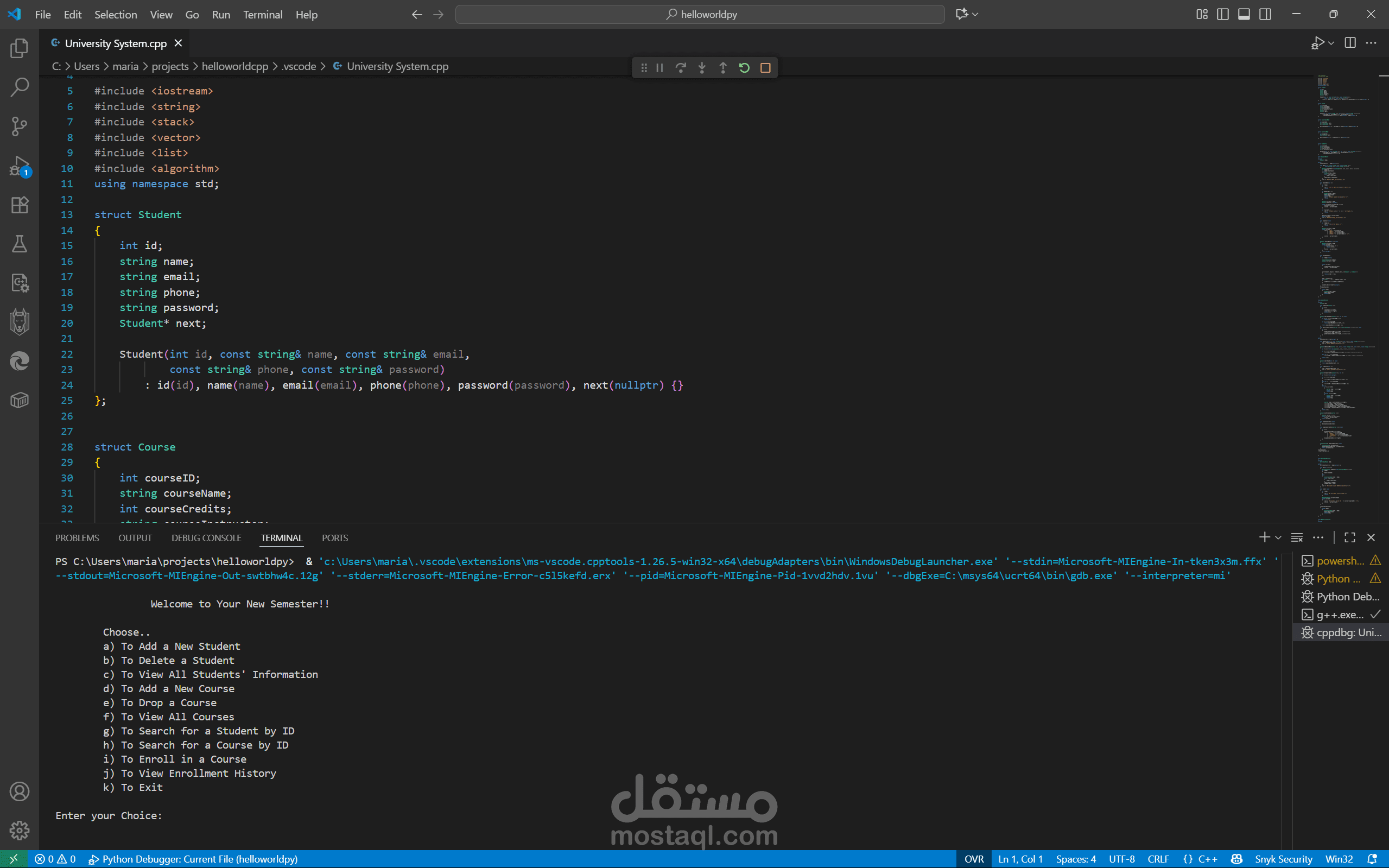
Task: Restart the debug session
Action: [x=744, y=68]
